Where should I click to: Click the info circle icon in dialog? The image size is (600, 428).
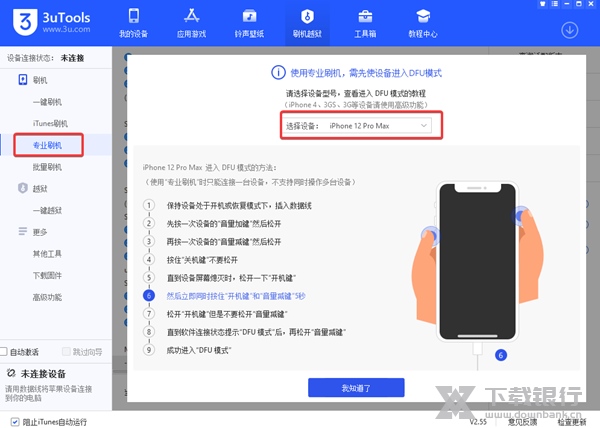tap(278, 72)
